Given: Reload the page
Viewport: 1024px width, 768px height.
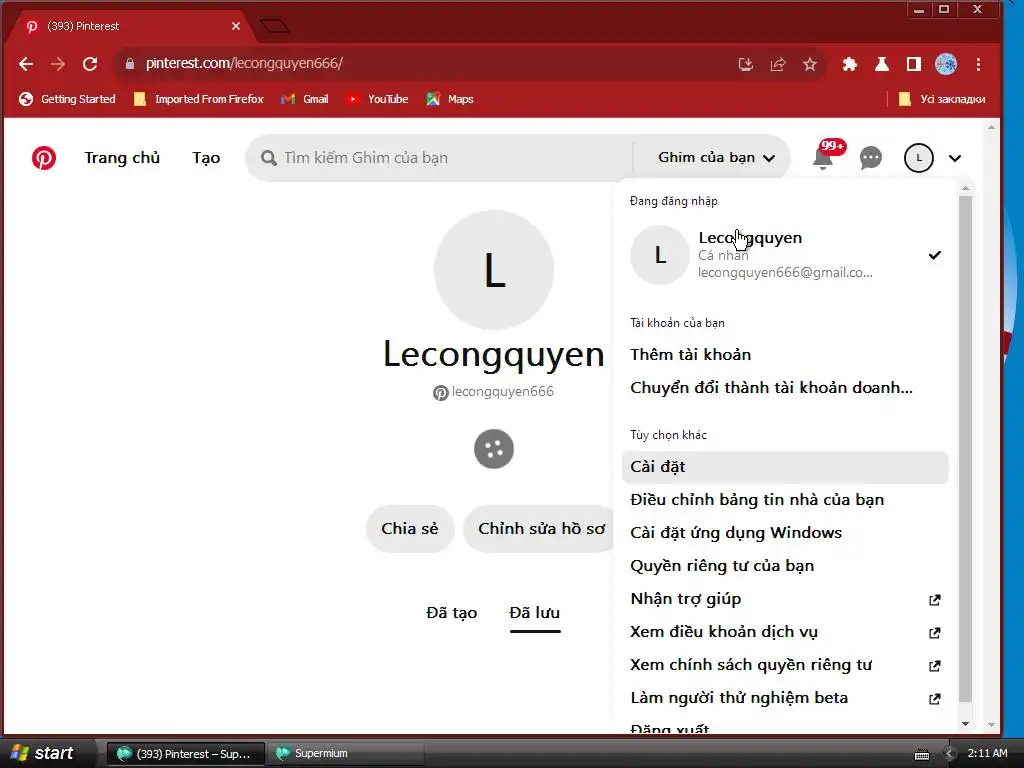Looking at the screenshot, I should (x=89, y=64).
